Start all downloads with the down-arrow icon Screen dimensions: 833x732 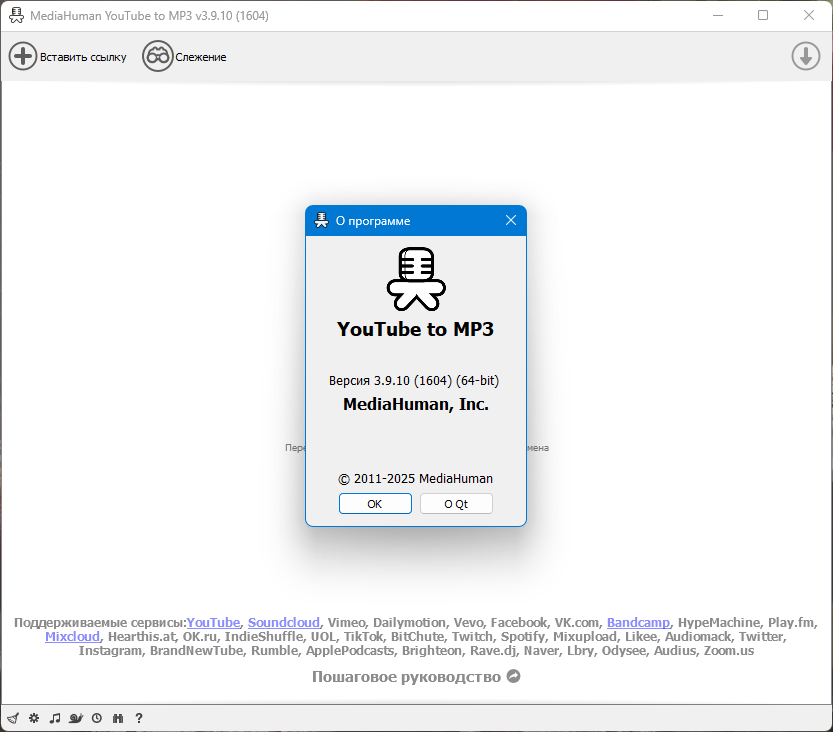[x=805, y=56]
